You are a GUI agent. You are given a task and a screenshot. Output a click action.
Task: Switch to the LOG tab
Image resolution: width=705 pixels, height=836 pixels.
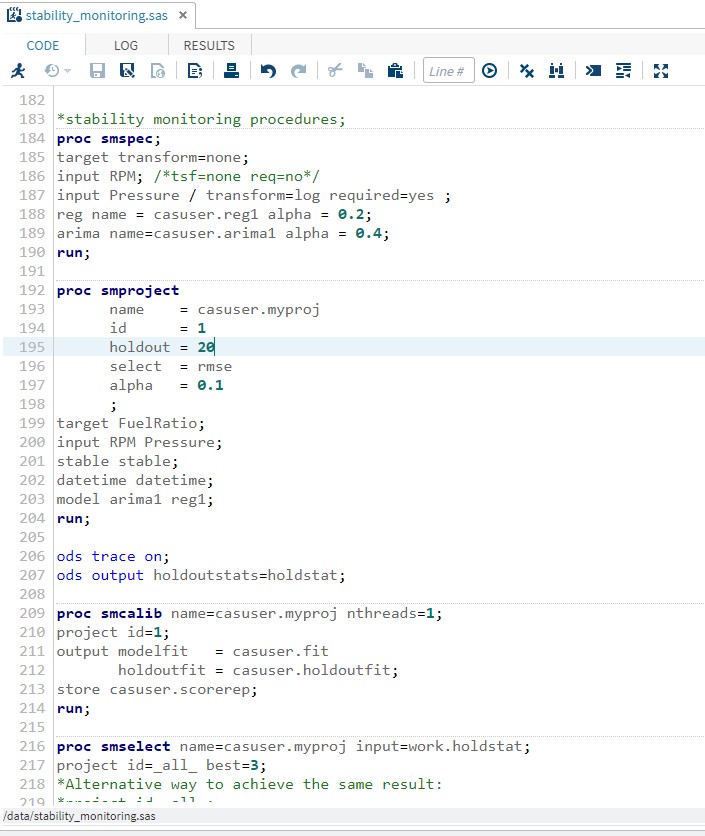(126, 45)
